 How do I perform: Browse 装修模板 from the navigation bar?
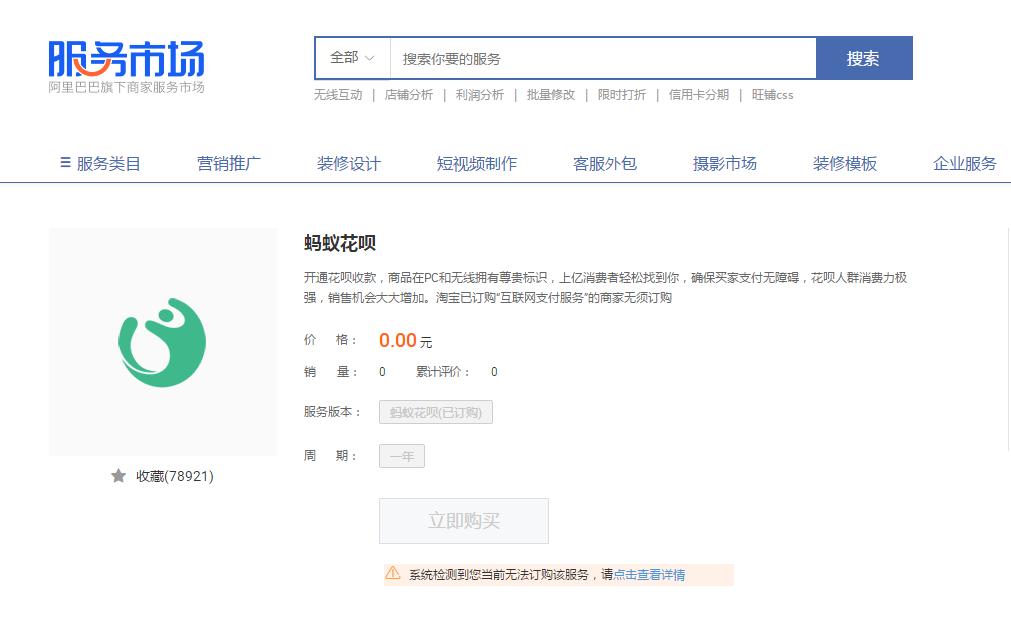tap(843, 163)
